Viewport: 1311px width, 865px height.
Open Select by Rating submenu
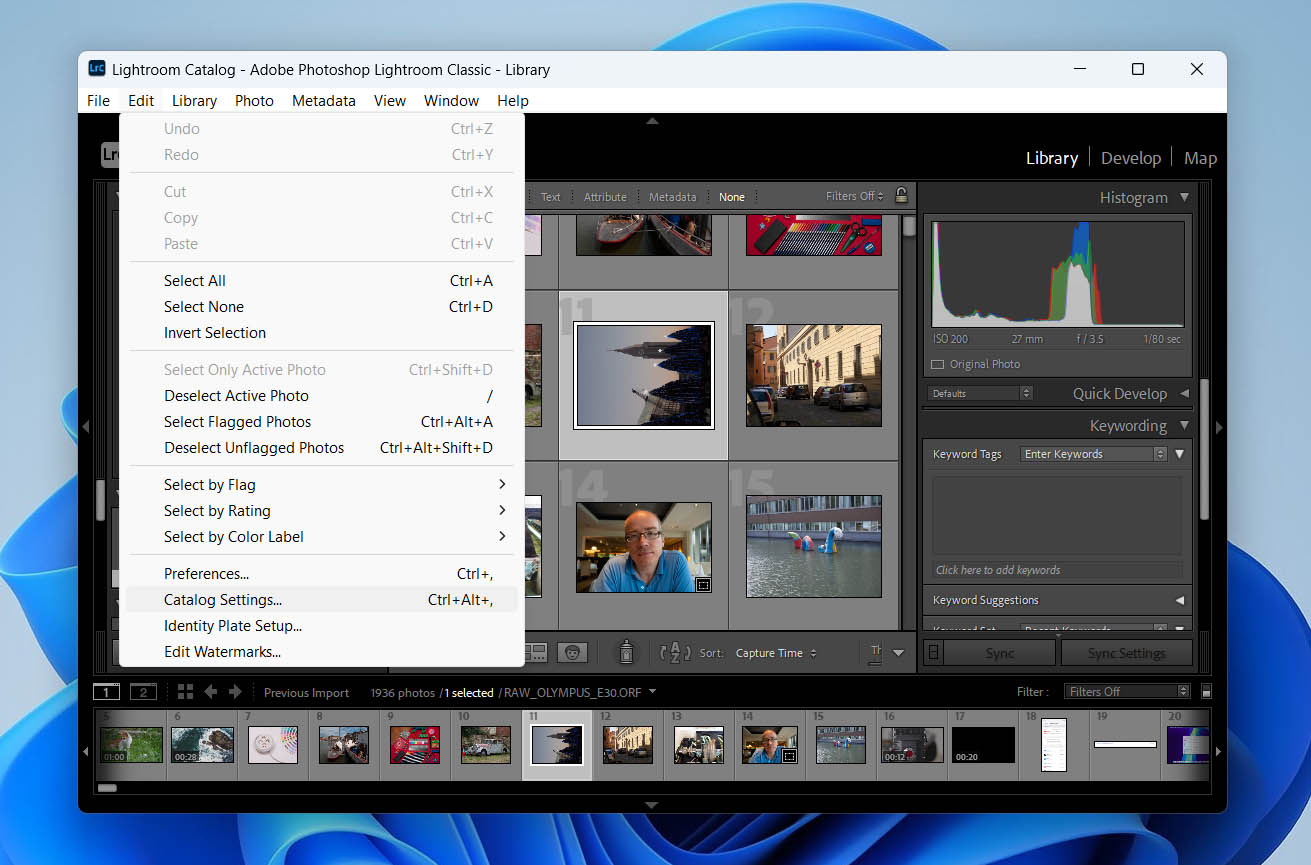pos(322,511)
